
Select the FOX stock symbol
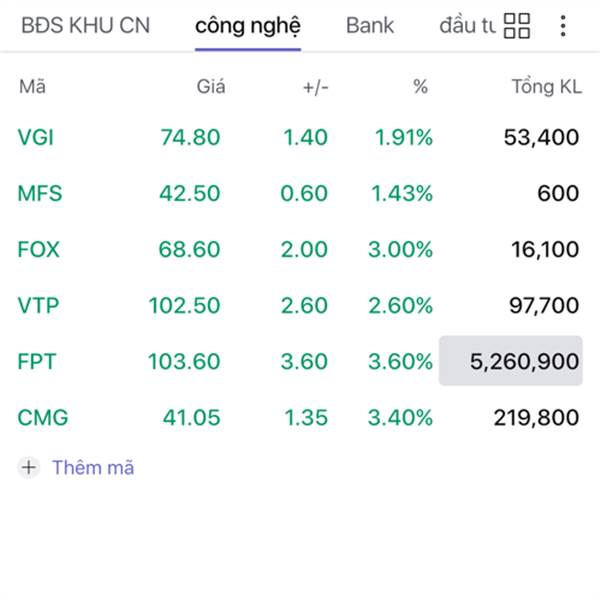coord(39,249)
